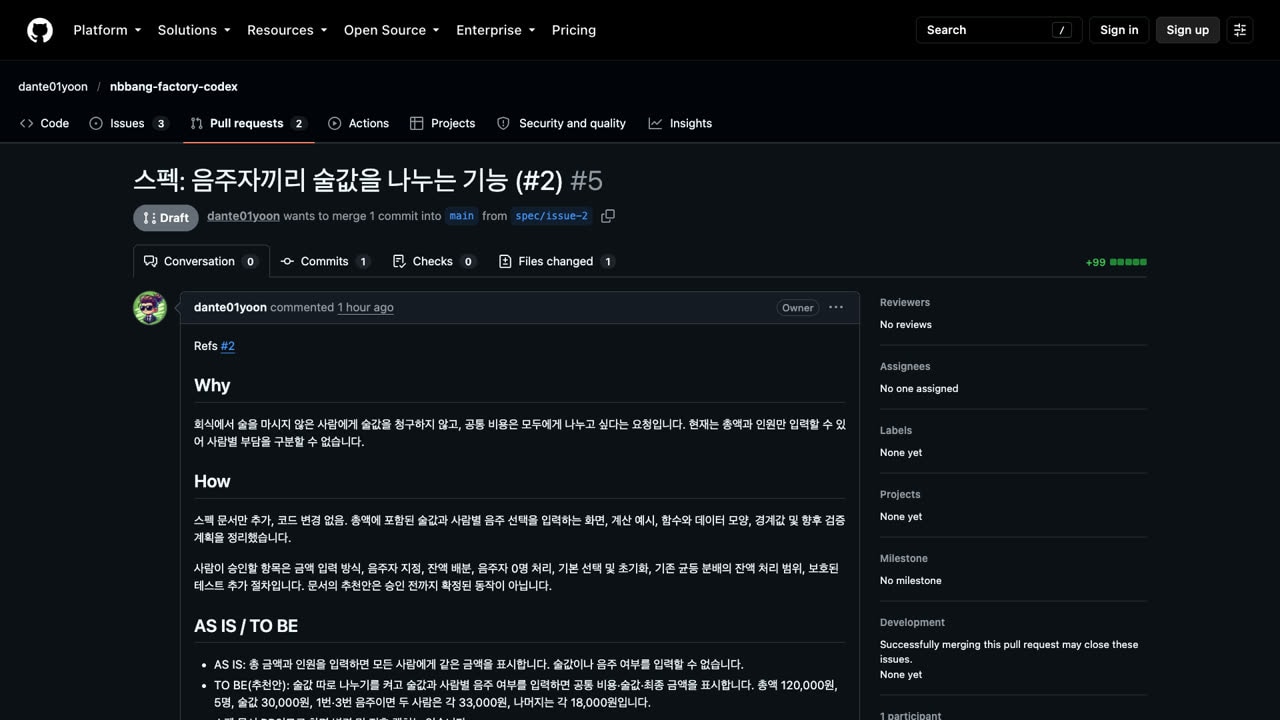Screen dimensions: 1280x720
Task: Click the 'No one assigned' text
Action: (919, 389)
